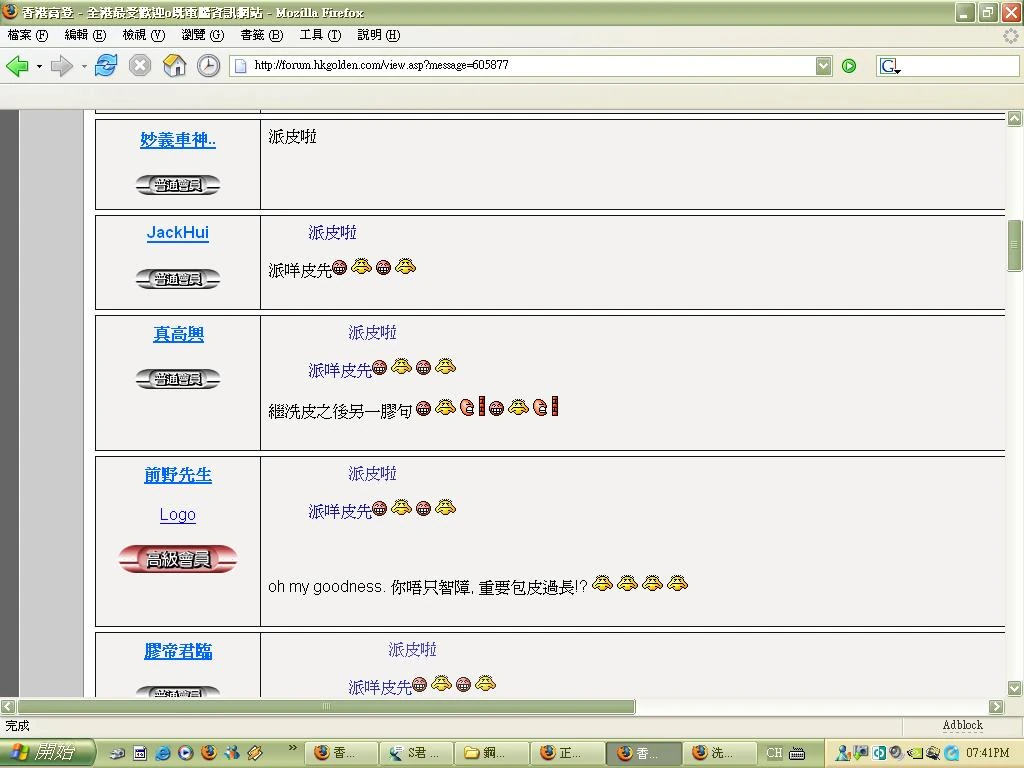1024x768 pixels.
Task: Switch to the 正... Firefox taskbar window
Action: [566, 753]
